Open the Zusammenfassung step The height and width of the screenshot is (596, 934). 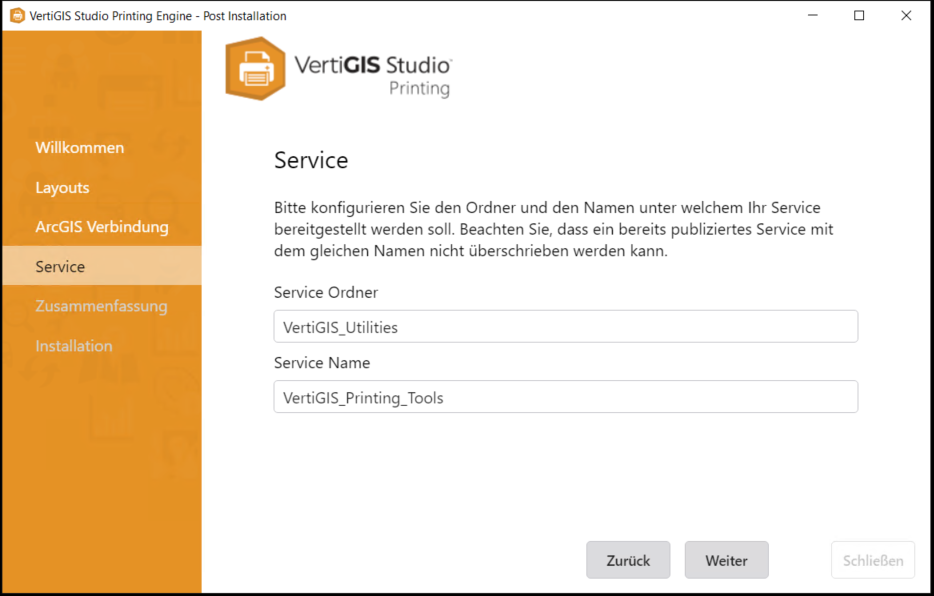102,306
